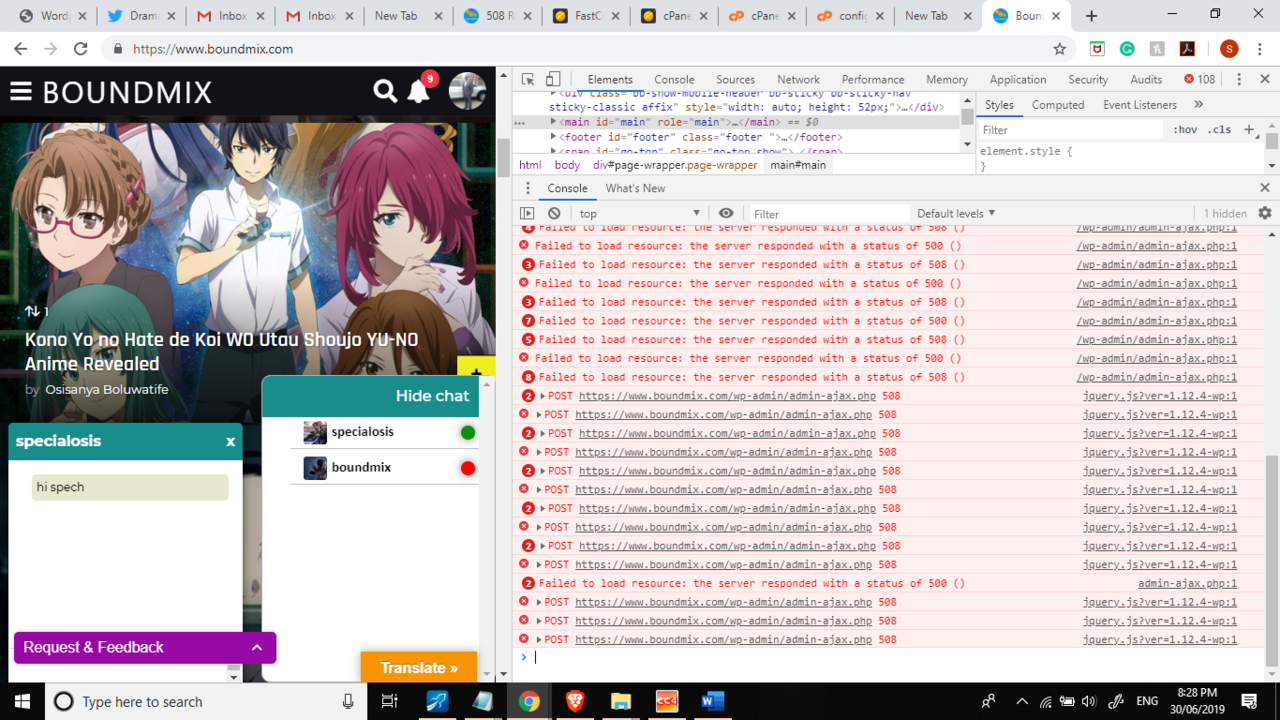Open console settings gear
1280x720 pixels.
pos(1265,213)
